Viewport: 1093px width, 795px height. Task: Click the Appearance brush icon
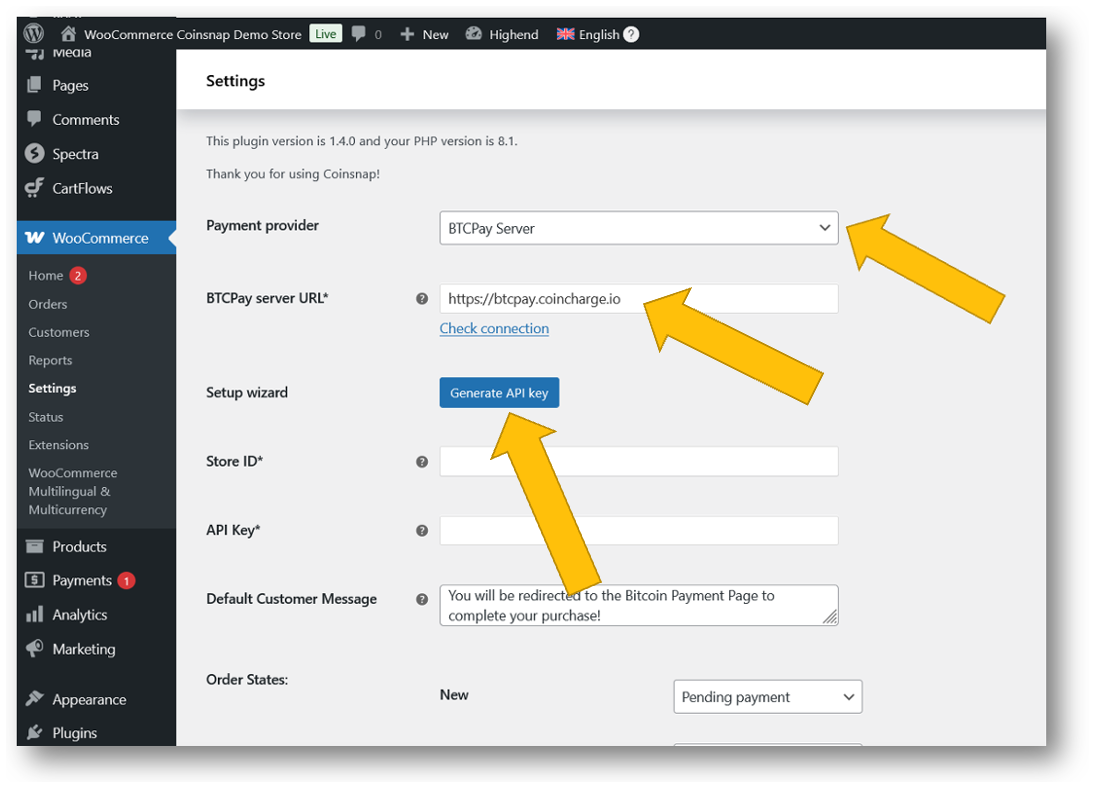pyautogui.click(x=34, y=698)
